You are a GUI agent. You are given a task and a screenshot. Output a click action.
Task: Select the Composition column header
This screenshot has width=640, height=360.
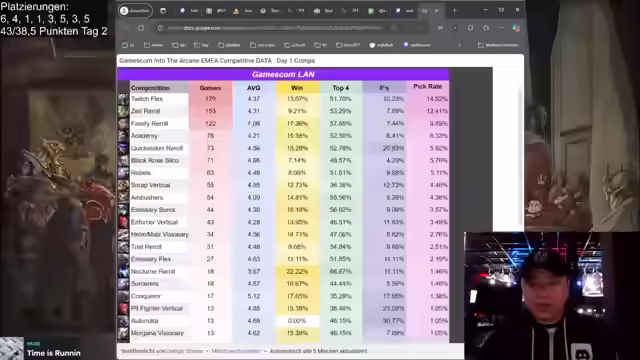159,88
